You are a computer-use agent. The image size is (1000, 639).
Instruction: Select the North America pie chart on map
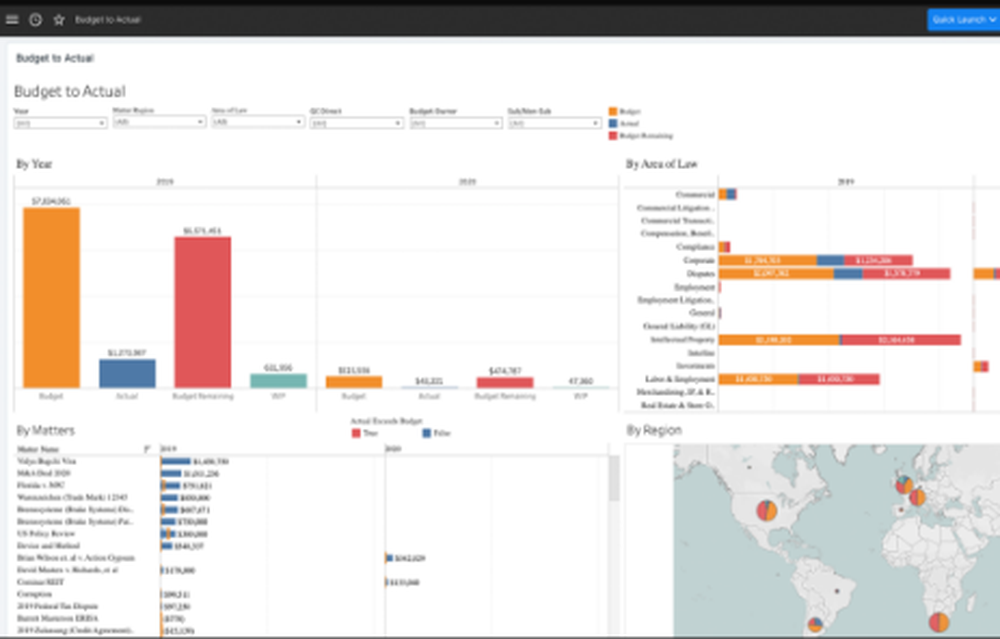(767, 510)
